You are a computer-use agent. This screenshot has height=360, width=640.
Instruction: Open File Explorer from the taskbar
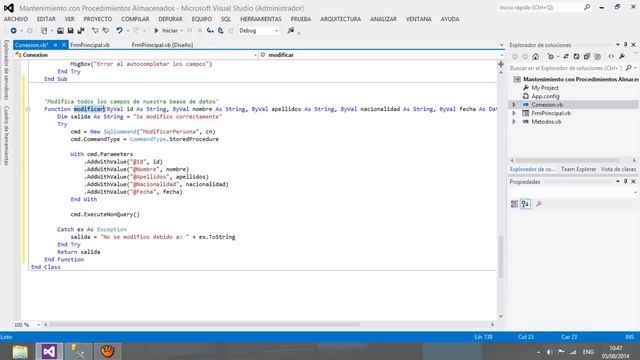click(20, 351)
